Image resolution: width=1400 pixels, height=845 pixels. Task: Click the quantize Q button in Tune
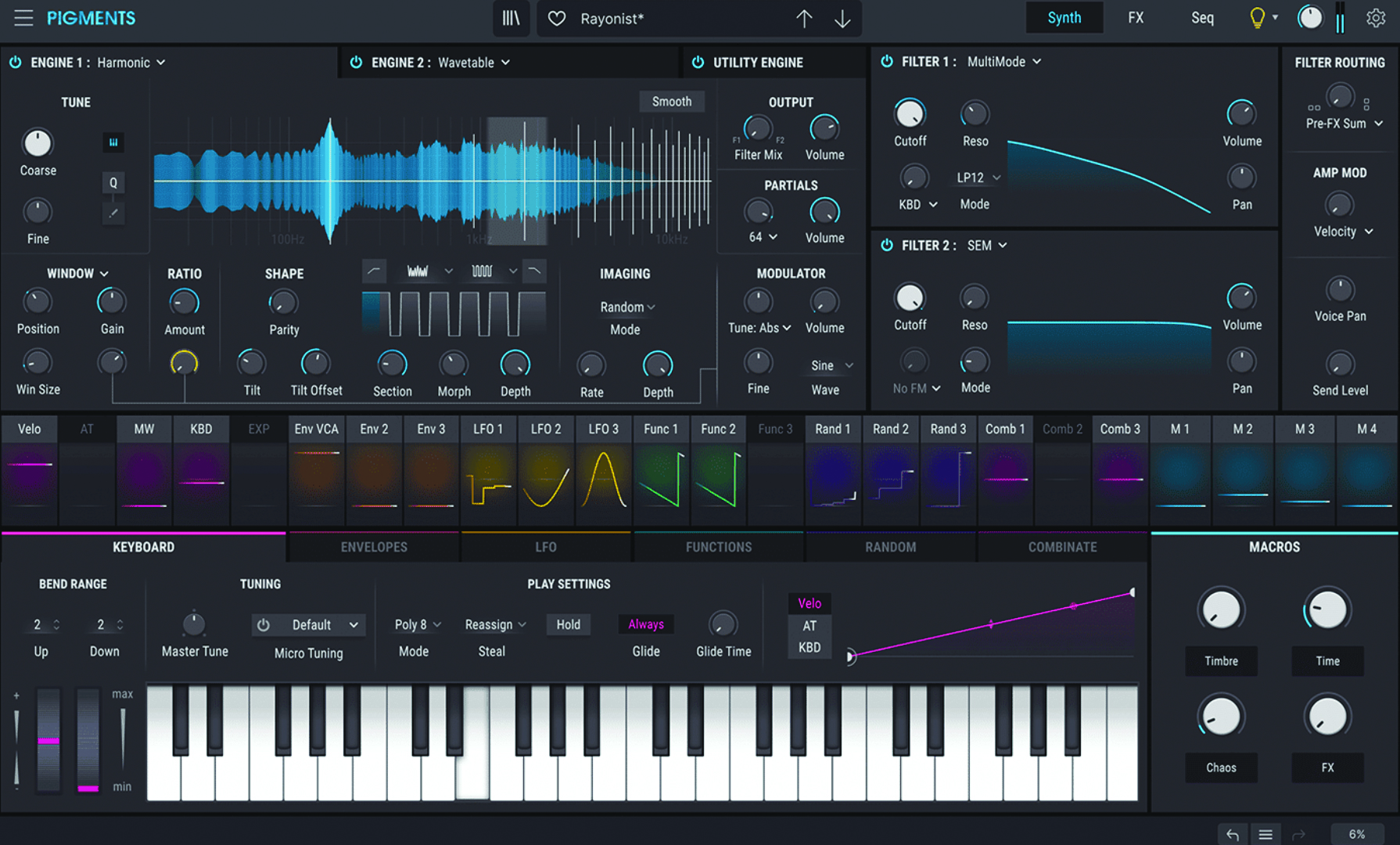pos(113,183)
